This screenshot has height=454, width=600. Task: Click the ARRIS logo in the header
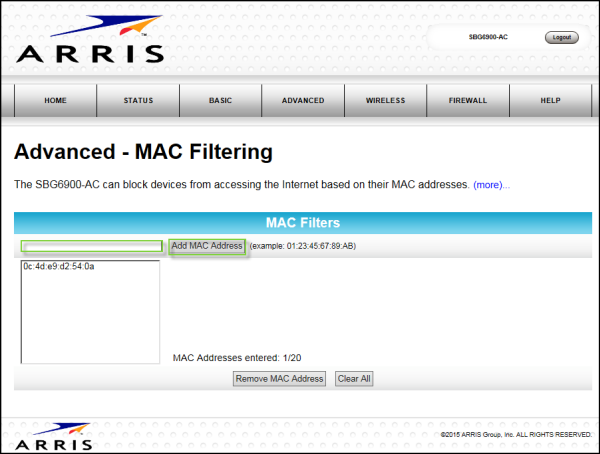tap(89, 41)
